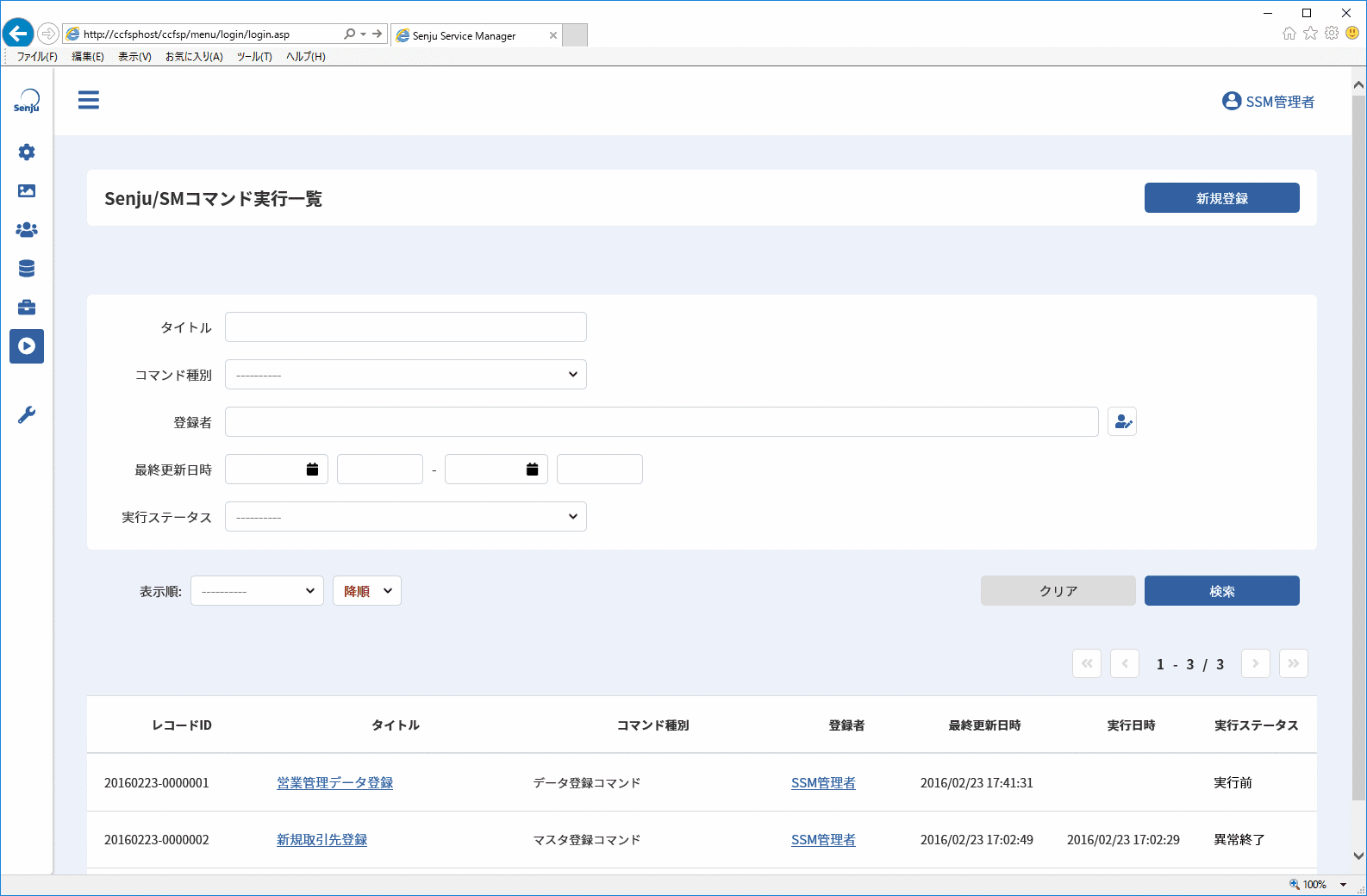Open the browser new tab button
Viewport: 1367px width, 896px height.
[x=575, y=35]
